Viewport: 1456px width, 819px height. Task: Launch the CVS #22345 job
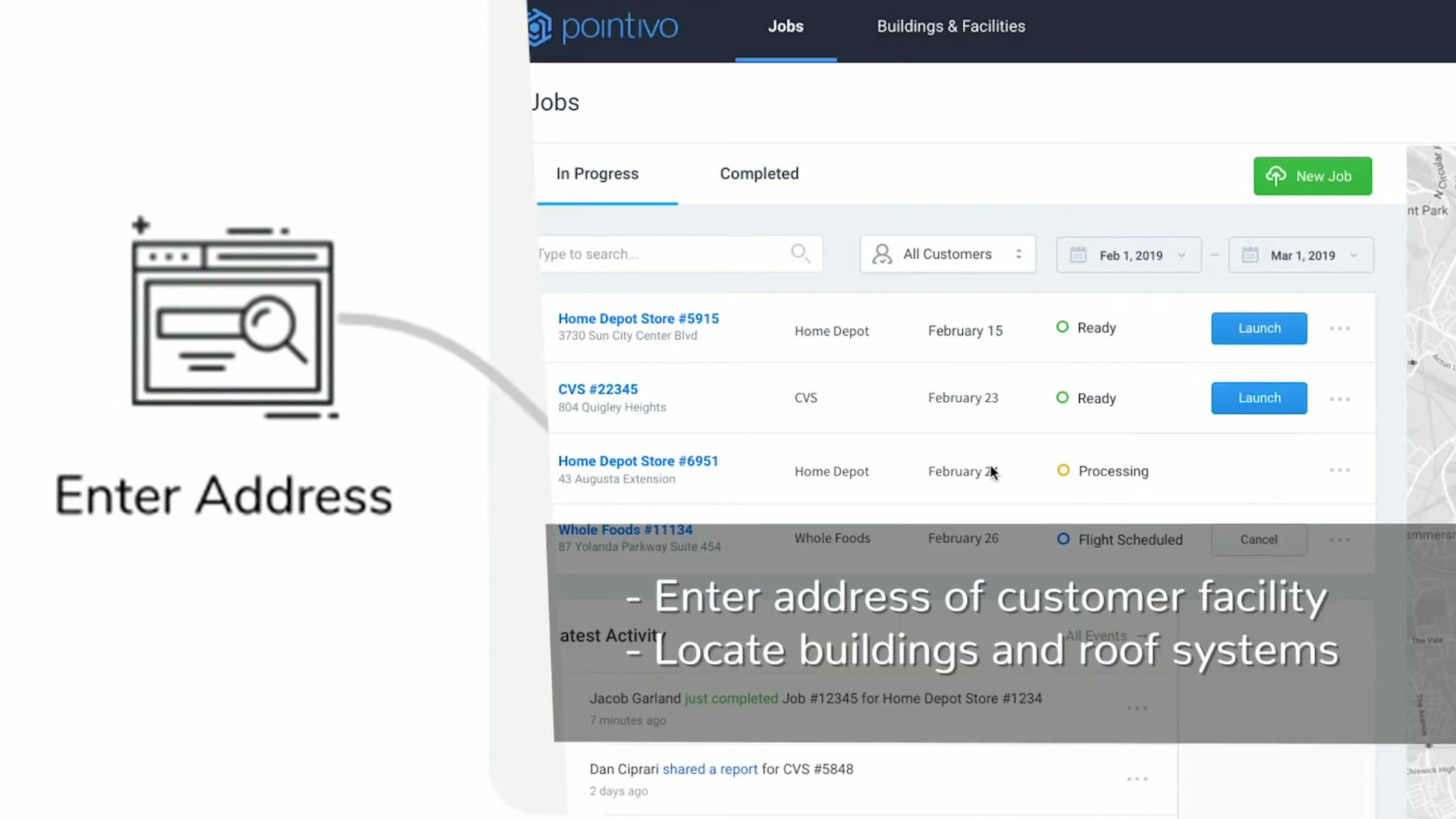coord(1258,398)
